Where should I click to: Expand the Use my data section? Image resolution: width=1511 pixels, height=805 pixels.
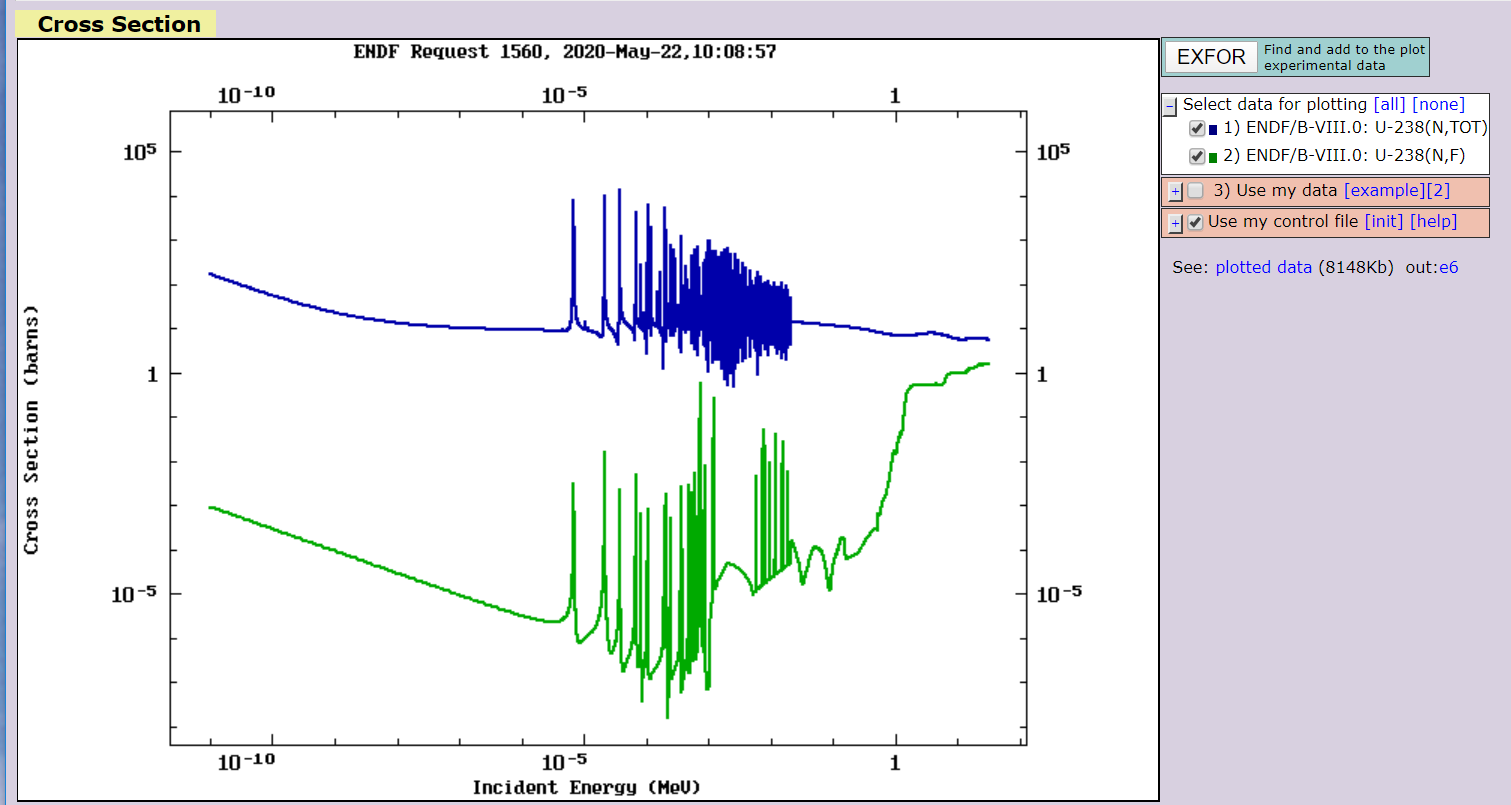point(1176,192)
